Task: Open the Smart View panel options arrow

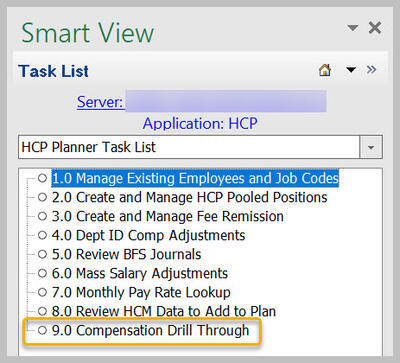Action: coord(353,27)
